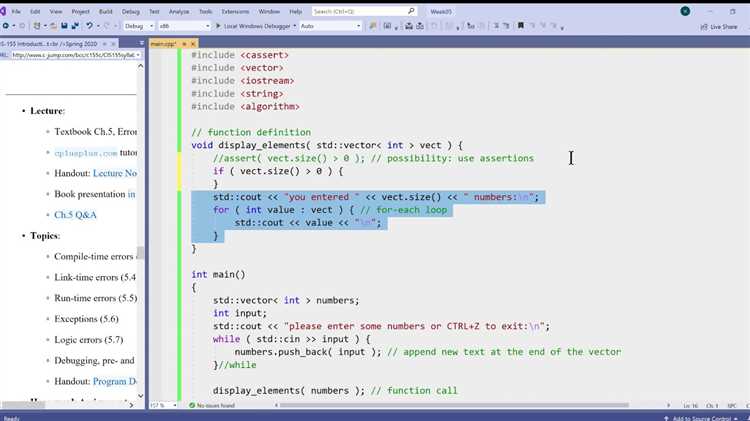Open the Analyze menu
Viewport: 750px width, 421px height.
[x=179, y=11]
